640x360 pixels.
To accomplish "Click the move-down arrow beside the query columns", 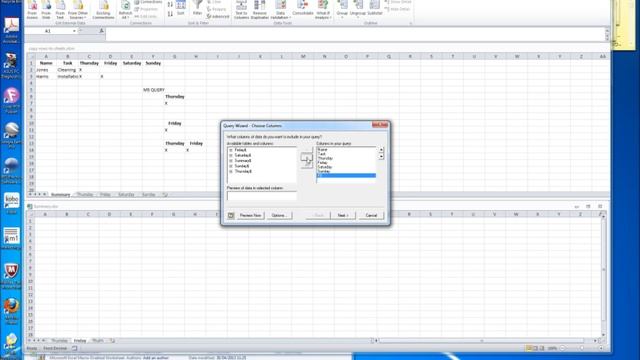I will 381,157.
